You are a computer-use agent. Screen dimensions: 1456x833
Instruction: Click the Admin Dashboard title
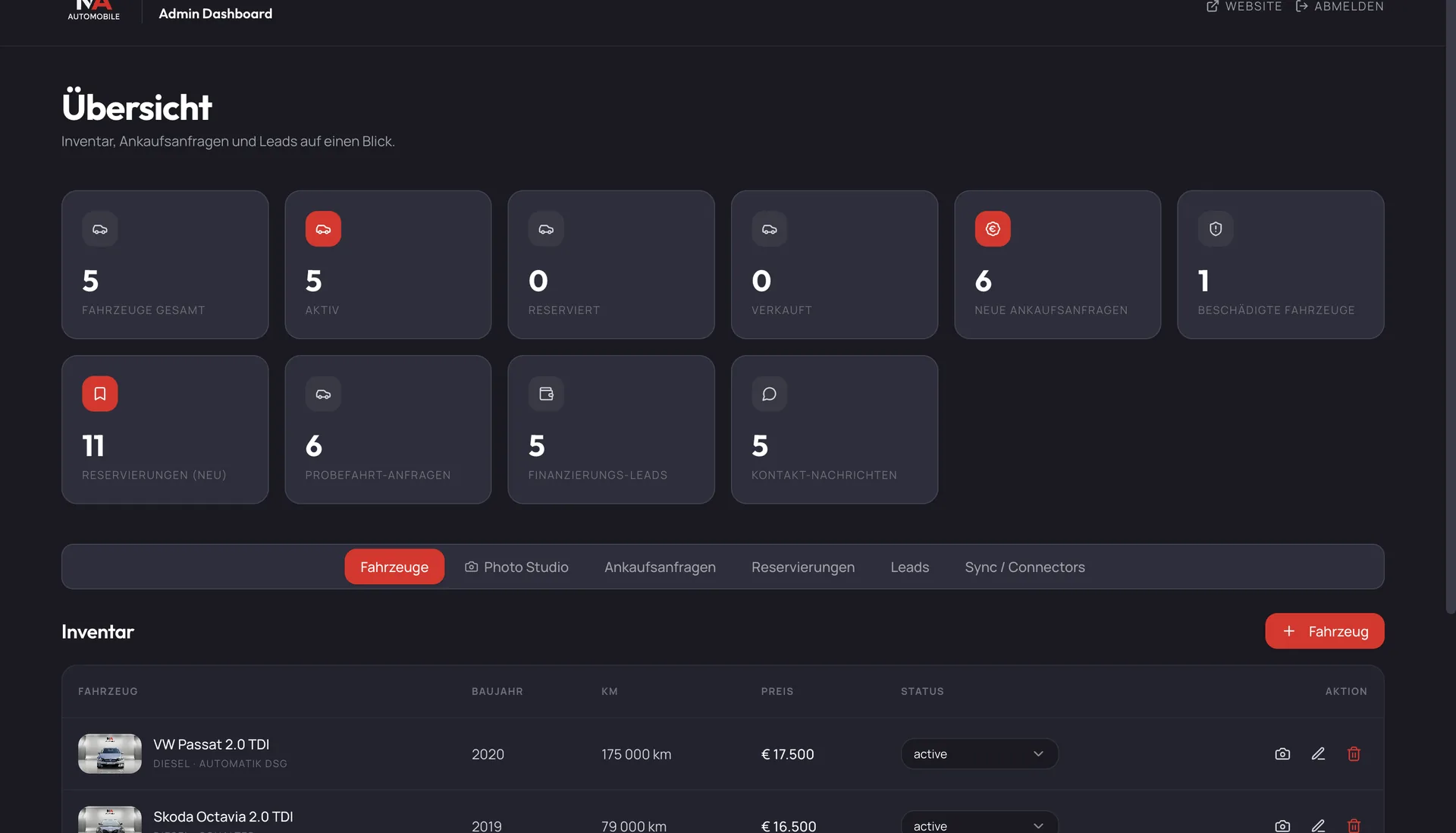(x=215, y=14)
